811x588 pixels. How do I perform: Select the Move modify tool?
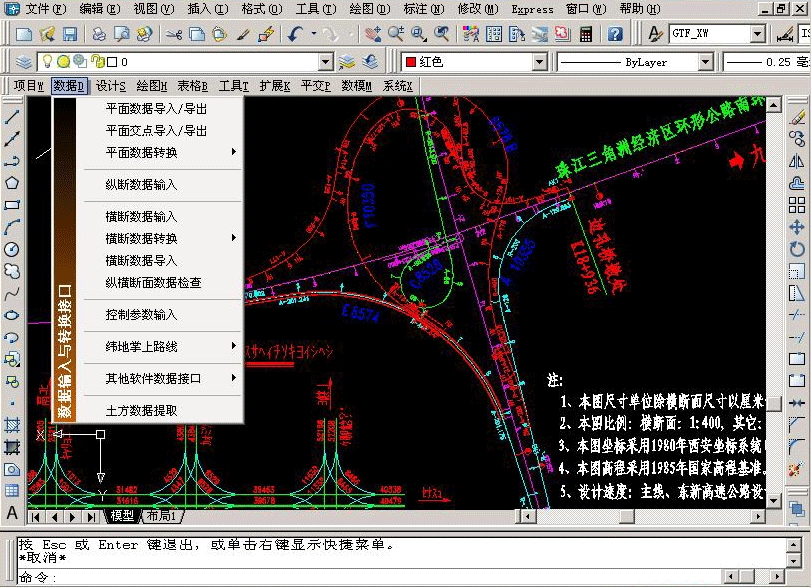[x=797, y=227]
